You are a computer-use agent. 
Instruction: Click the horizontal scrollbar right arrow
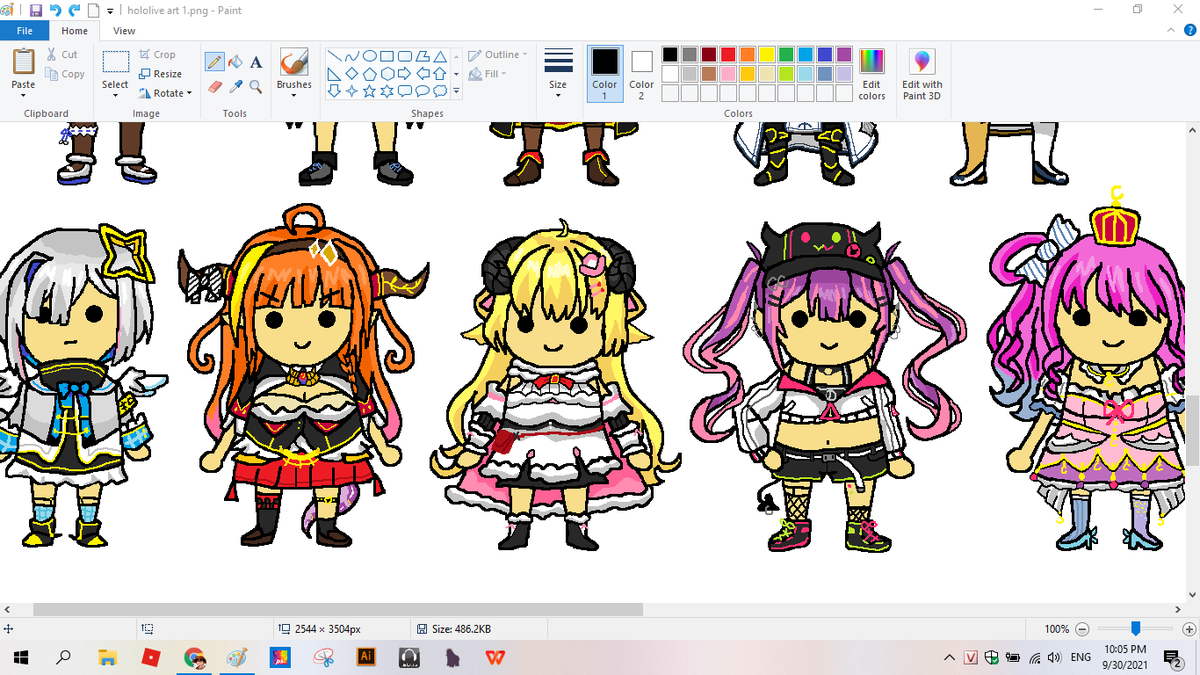click(1176, 609)
